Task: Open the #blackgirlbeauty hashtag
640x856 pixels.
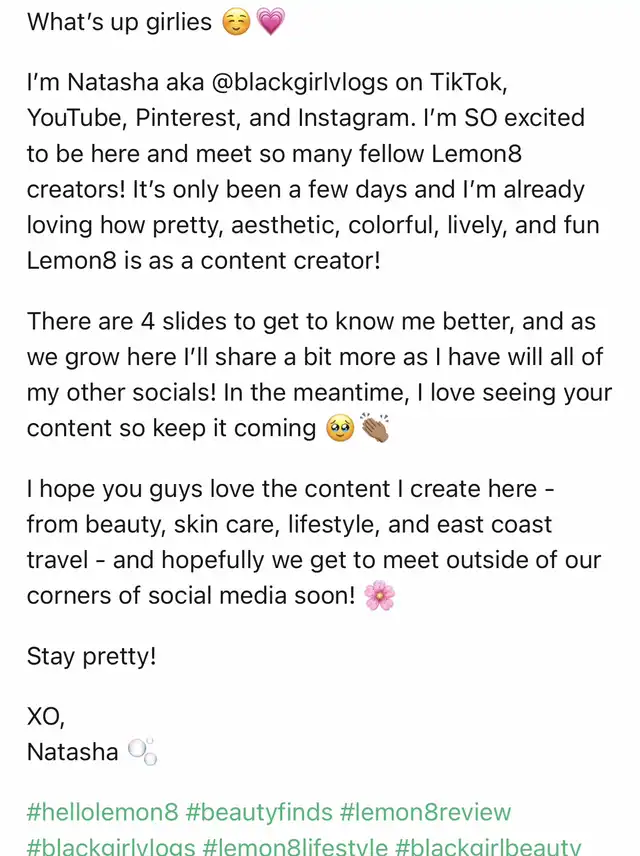Action: 488,846
